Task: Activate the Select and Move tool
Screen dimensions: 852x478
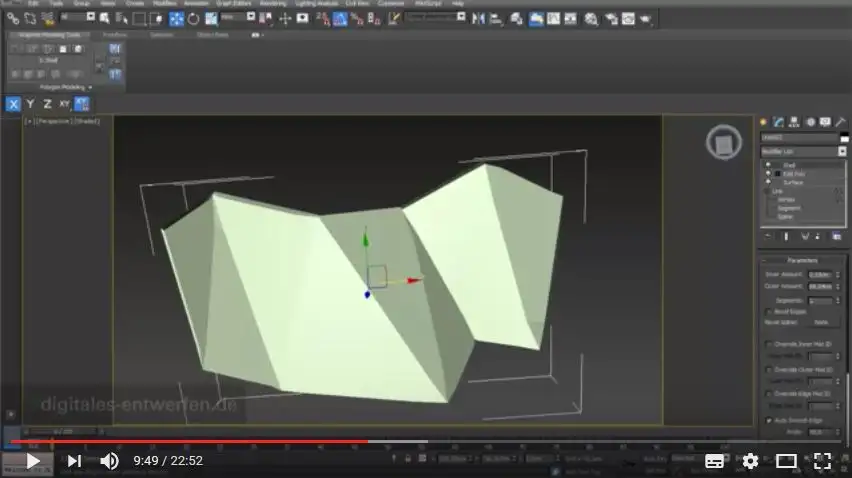Action: pyautogui.click(x=177, y=19)
